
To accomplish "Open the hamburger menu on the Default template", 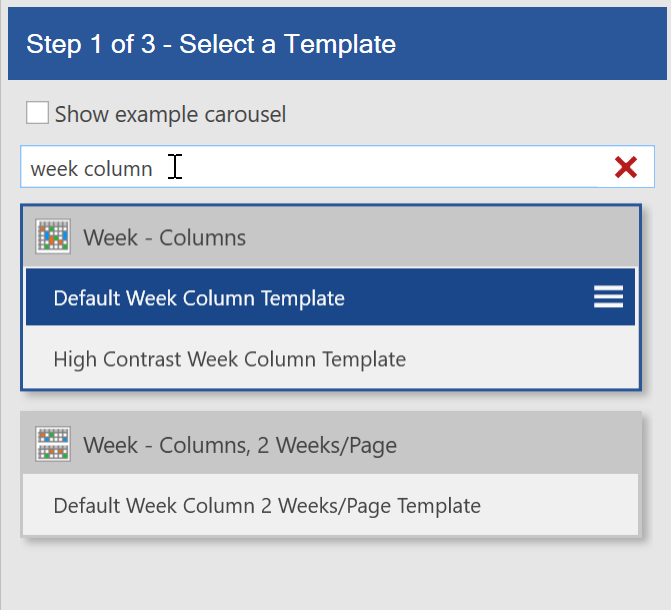I will click(x=608, y=297).
